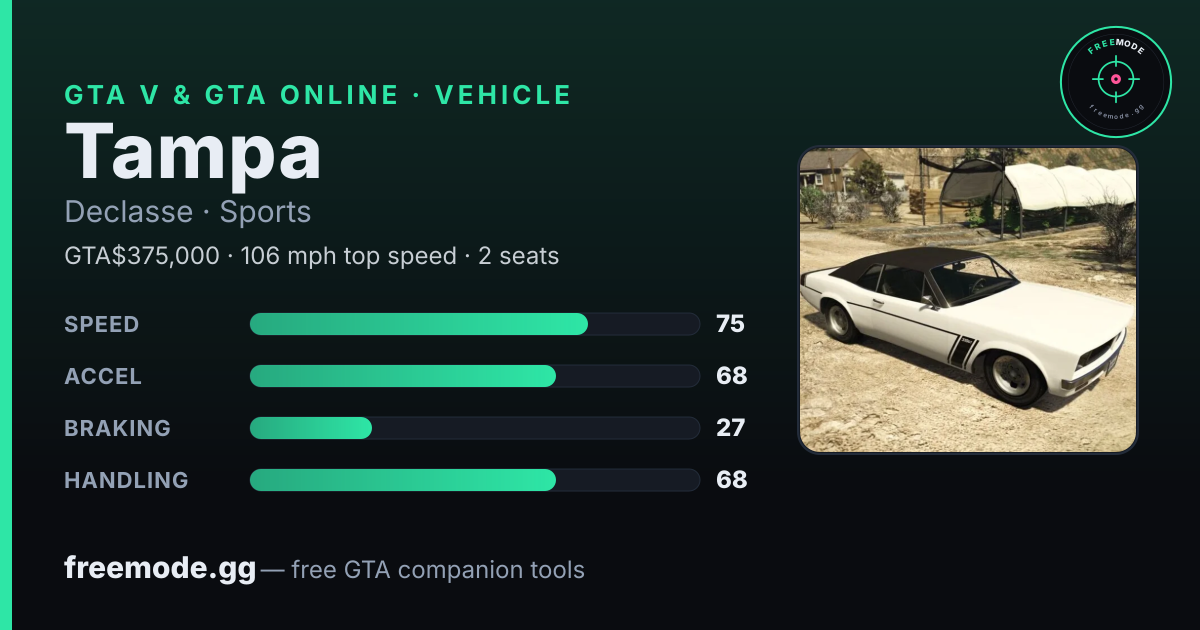Click the freemode.gg crosshair logo badge
1200x630 pixels.
click(x=1115, y=81)
